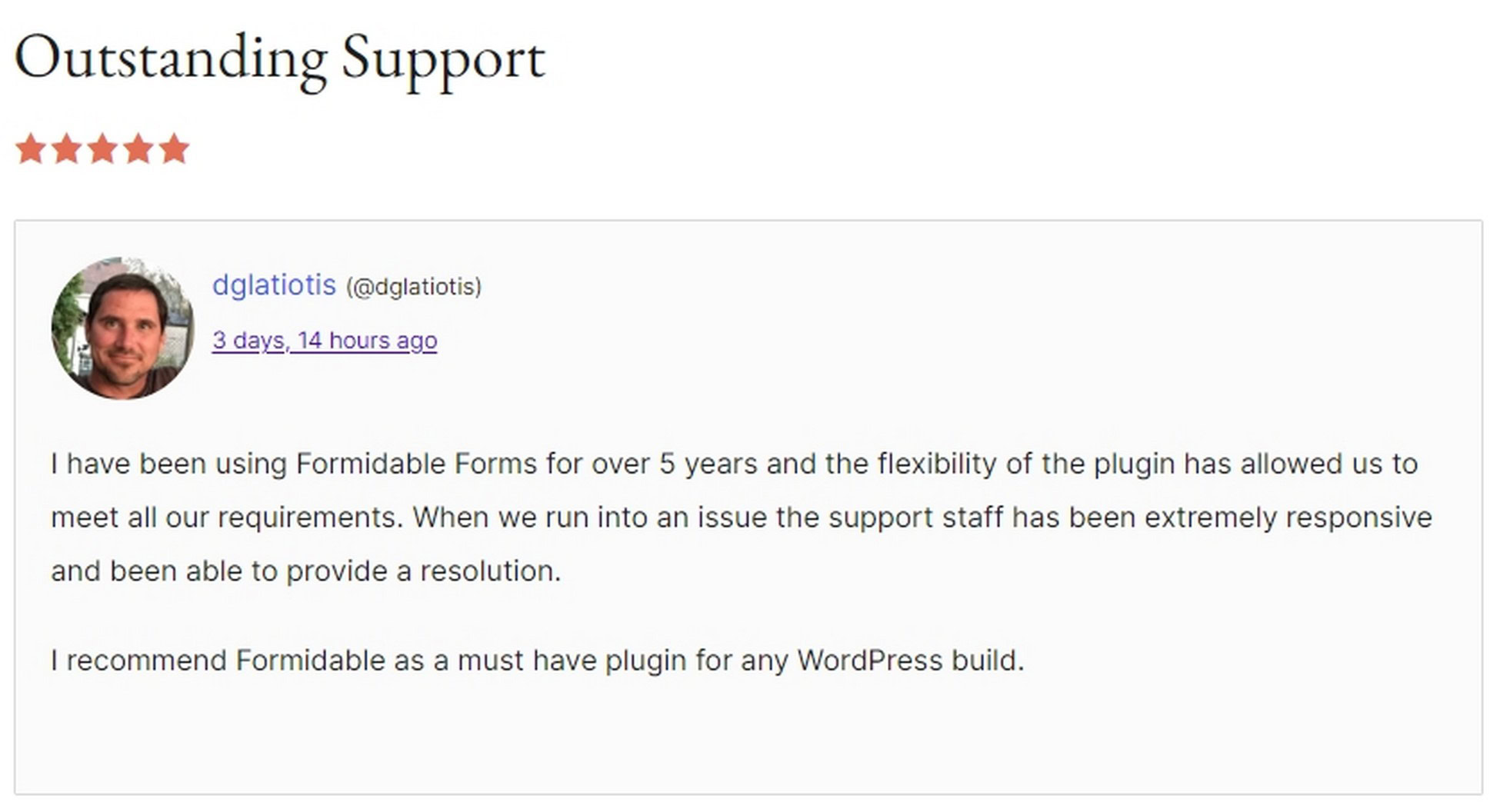Click the word 'resolution' in the review
The image size is (1500, 812).
pos(487,571)
